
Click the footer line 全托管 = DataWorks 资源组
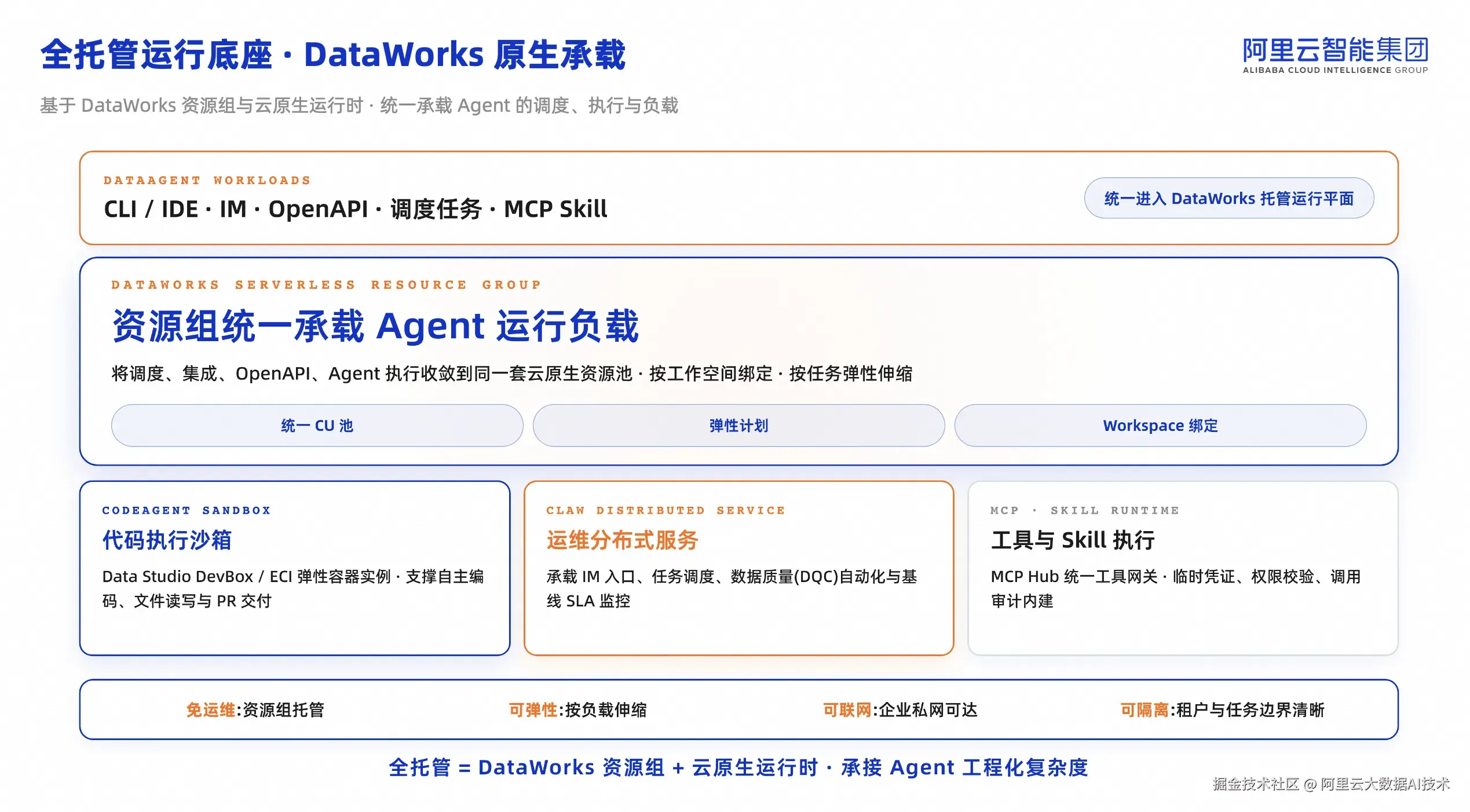coord(738,767)
